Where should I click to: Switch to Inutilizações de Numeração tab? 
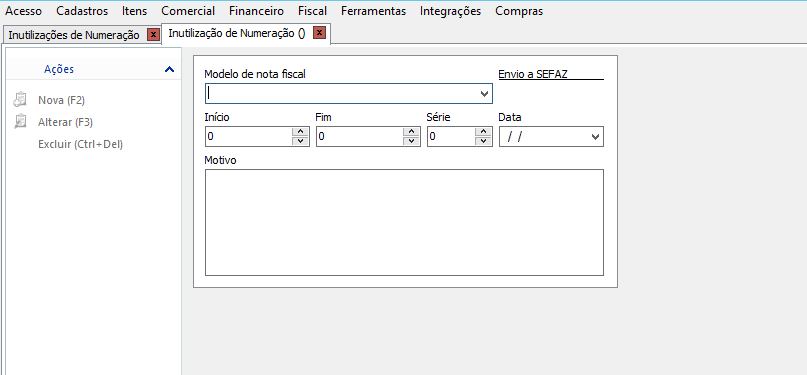coord(74,35)
